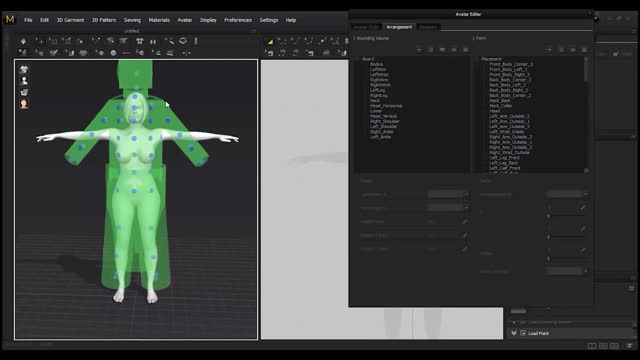
Task: Click the top slider in Point properties
Action: point(565,216)
